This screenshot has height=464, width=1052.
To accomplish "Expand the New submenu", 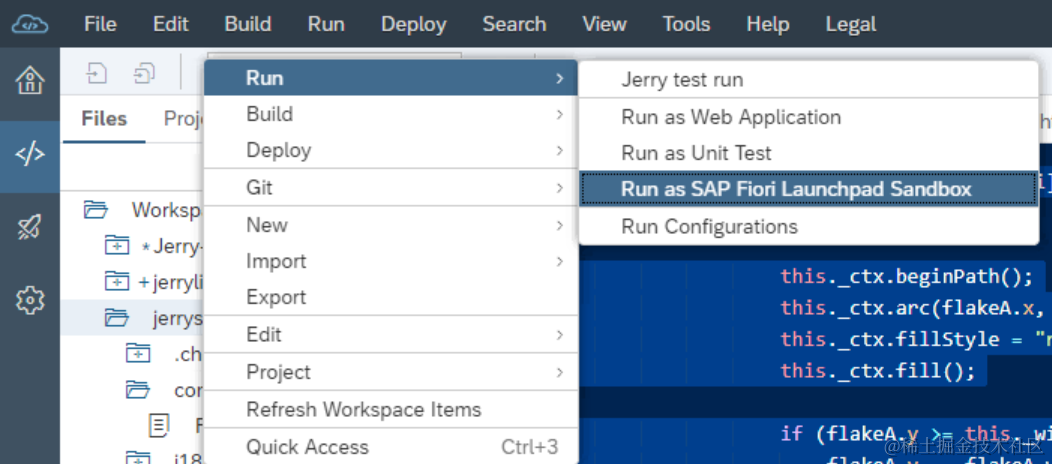I will pyautogui.click(x=390, y=225).
